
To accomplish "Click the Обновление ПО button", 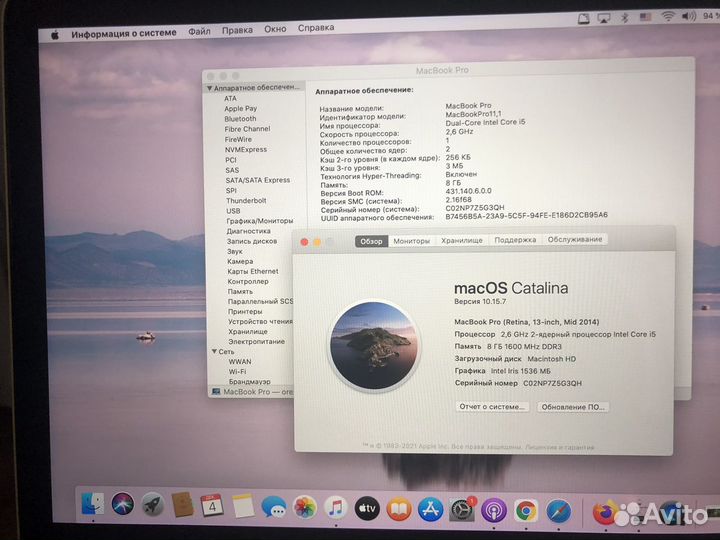I will tap(573, 407).
